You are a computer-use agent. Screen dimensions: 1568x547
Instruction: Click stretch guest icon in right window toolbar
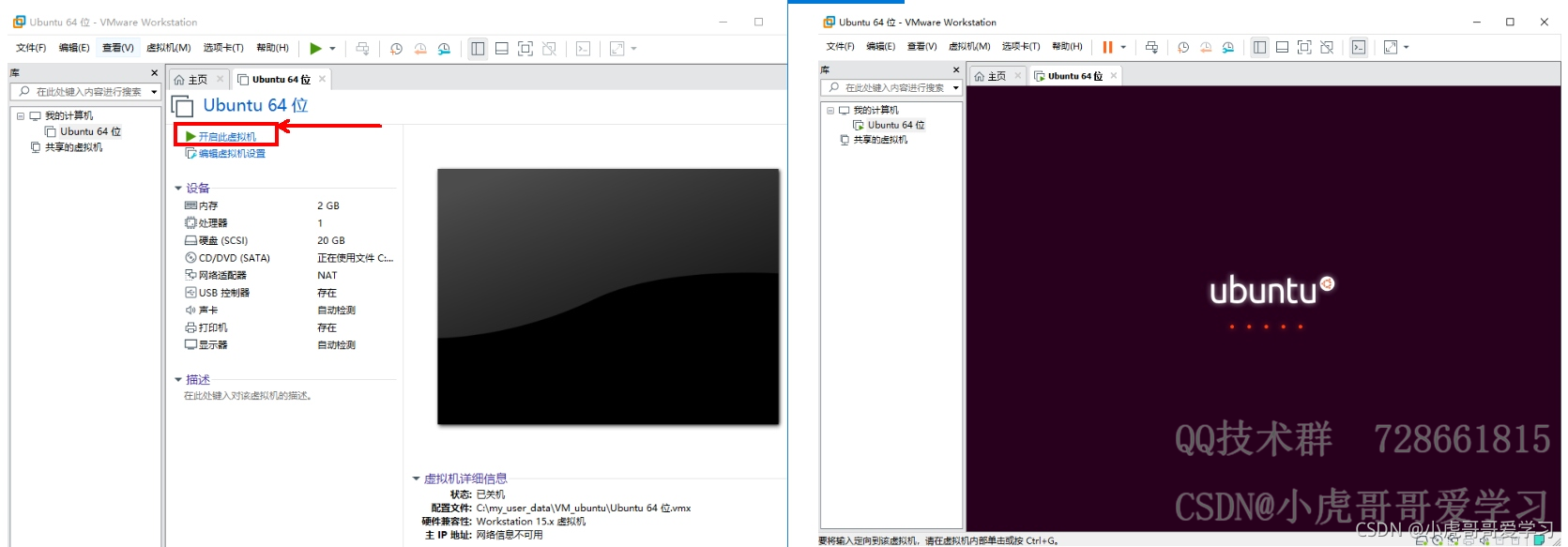(1391, 47)
